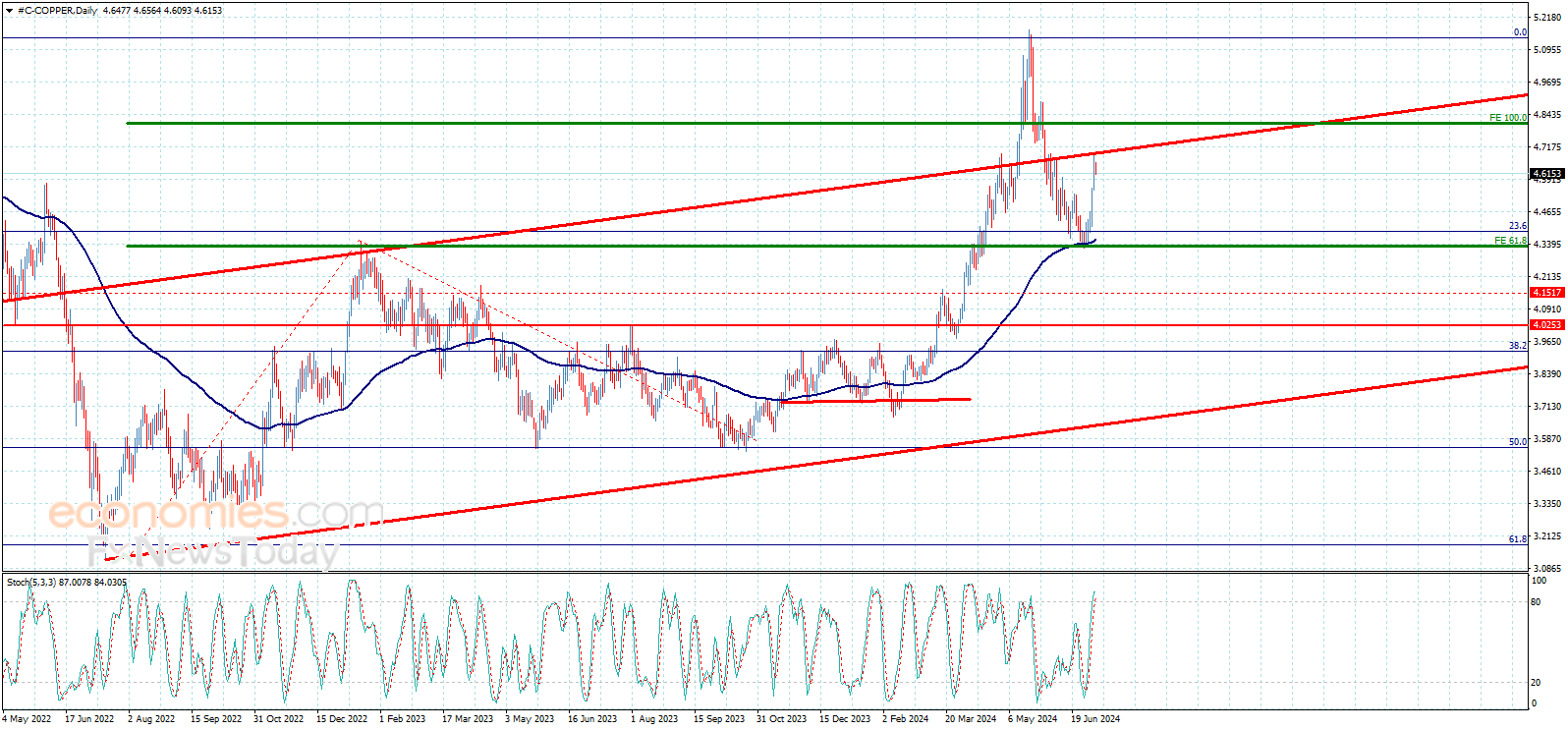
Task: Click the 5.0955 price axis label
Action: pyautogui.click(x=1548, y=49)
